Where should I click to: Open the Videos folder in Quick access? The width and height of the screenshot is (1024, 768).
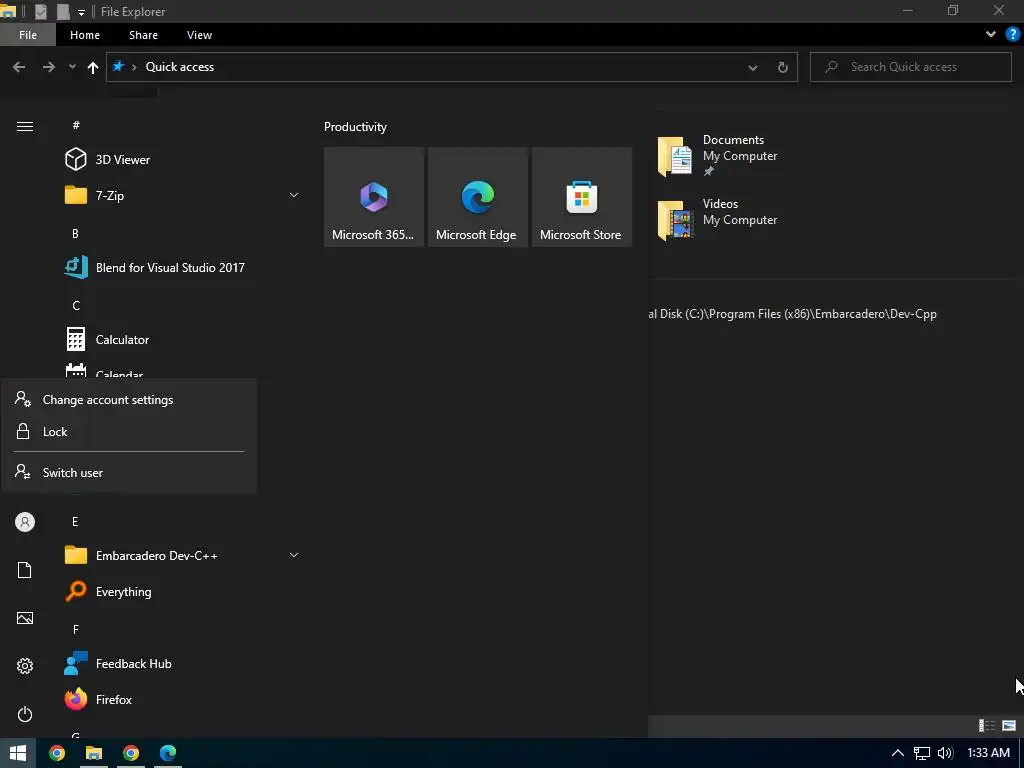718,219
